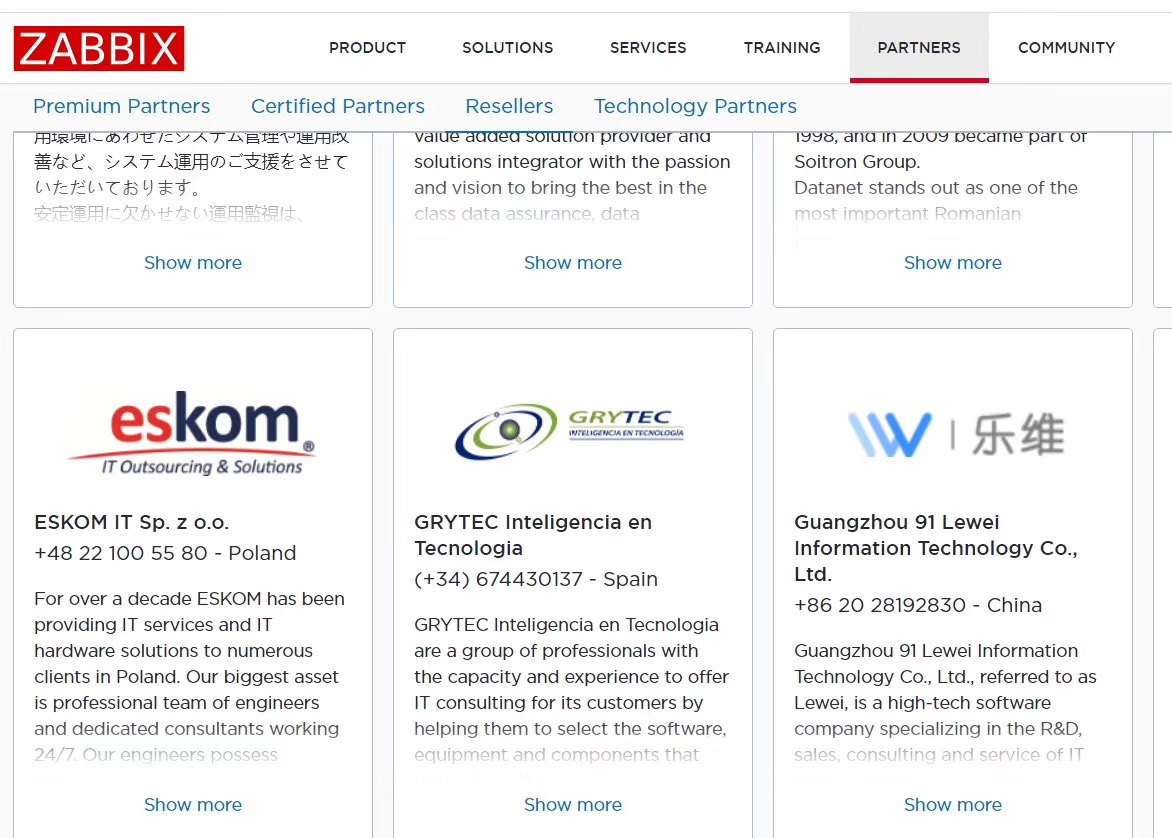Open the SERVICES menu
1172x838 pixels.
(x=648, y=48)
